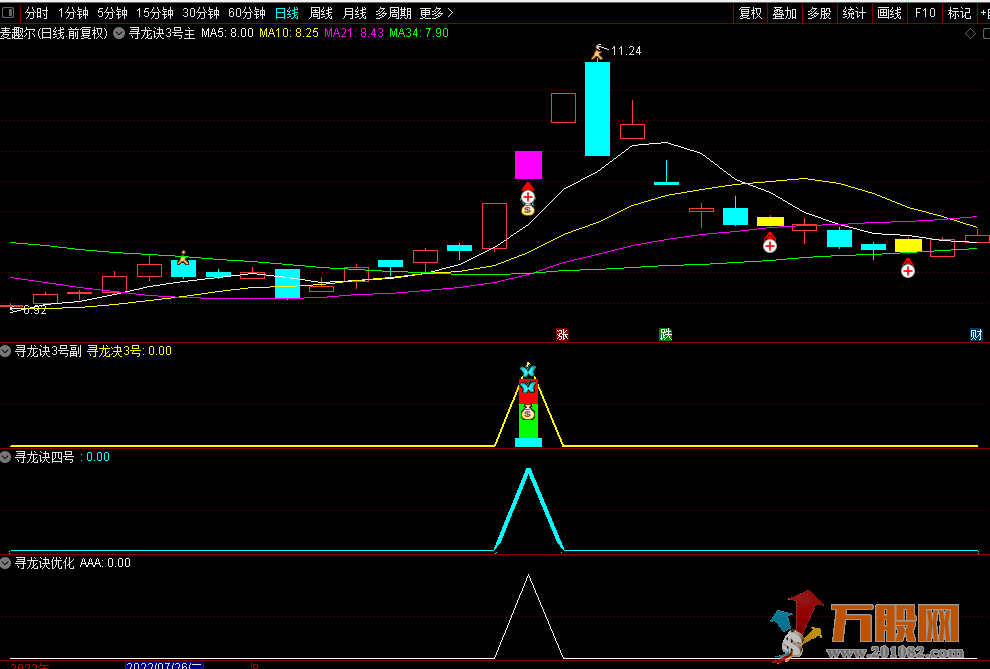Click the 复权 button
The image size is (990, 669).
click(x=751, y=13)
